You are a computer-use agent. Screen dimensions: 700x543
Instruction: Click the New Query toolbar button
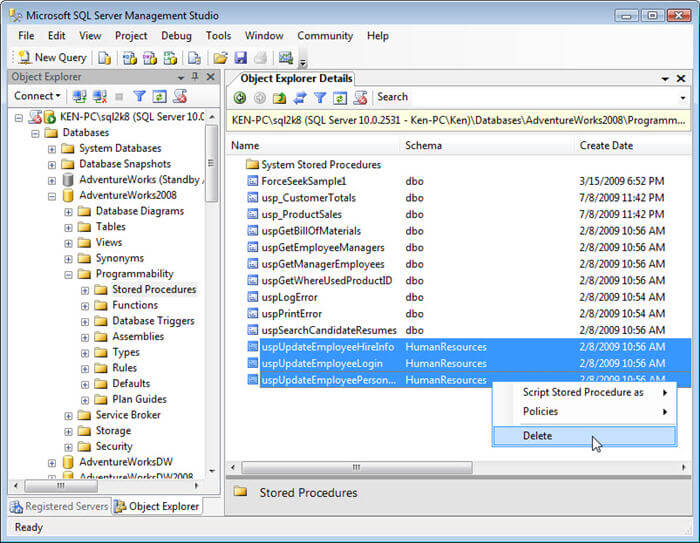[50, 57]
